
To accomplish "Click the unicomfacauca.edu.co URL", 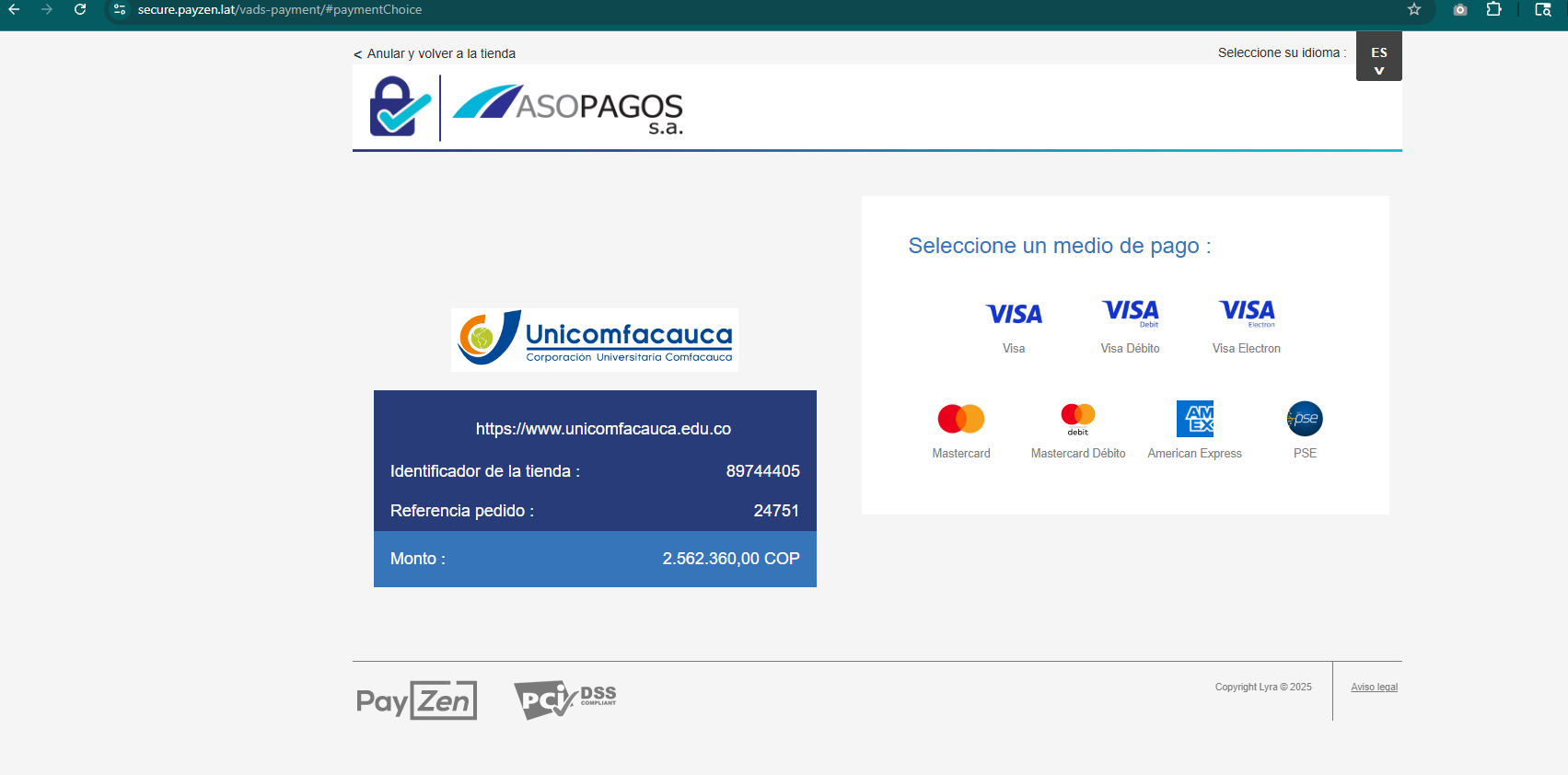I will (603, 429).
